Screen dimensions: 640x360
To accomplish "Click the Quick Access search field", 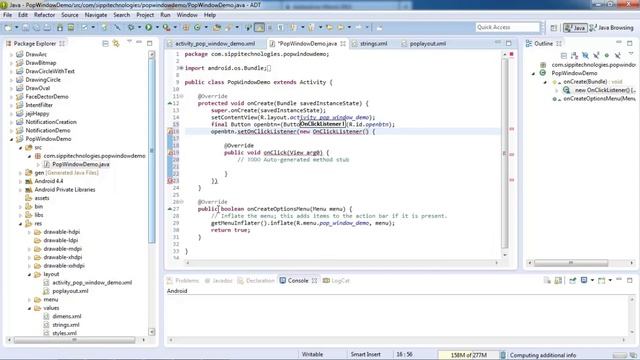I will 507,27.
